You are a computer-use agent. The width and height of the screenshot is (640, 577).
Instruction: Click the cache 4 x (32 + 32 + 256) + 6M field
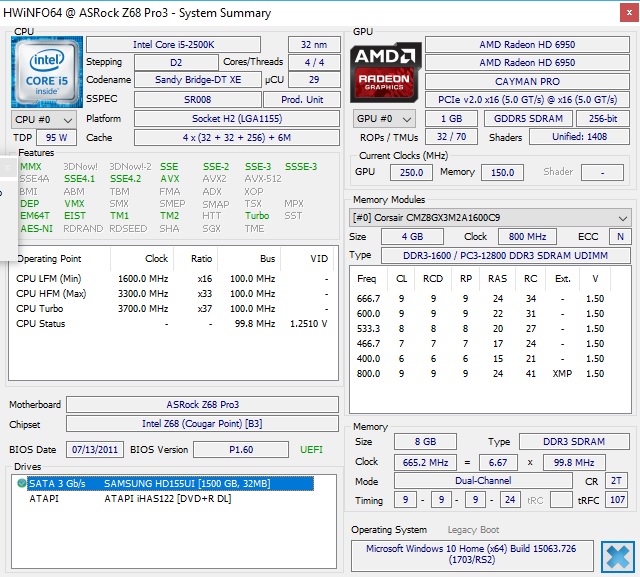[x=237, y=138]
